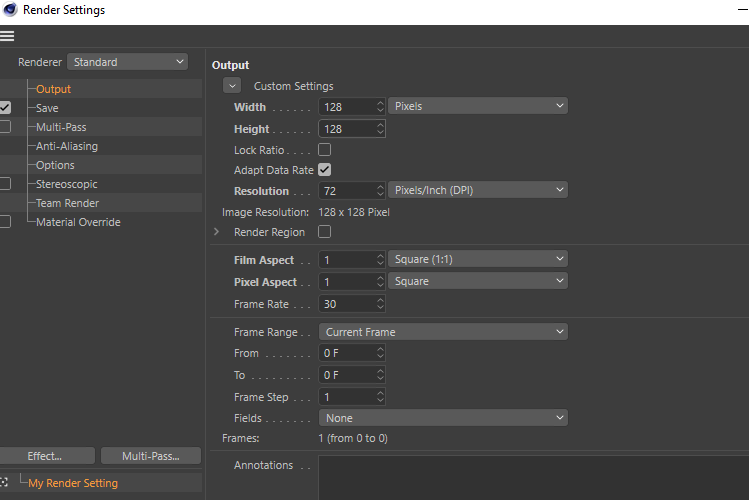Select the Save settings page
Image resolution: width=749 pixels, height=500 pixels.
pyautogui.click(x=47, y=108)
